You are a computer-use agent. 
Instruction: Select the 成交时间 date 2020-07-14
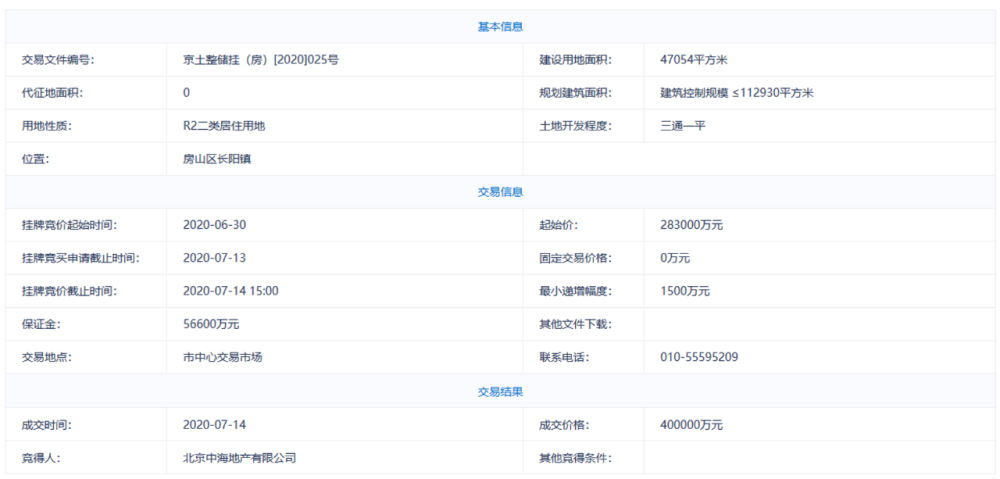[214, 425]
